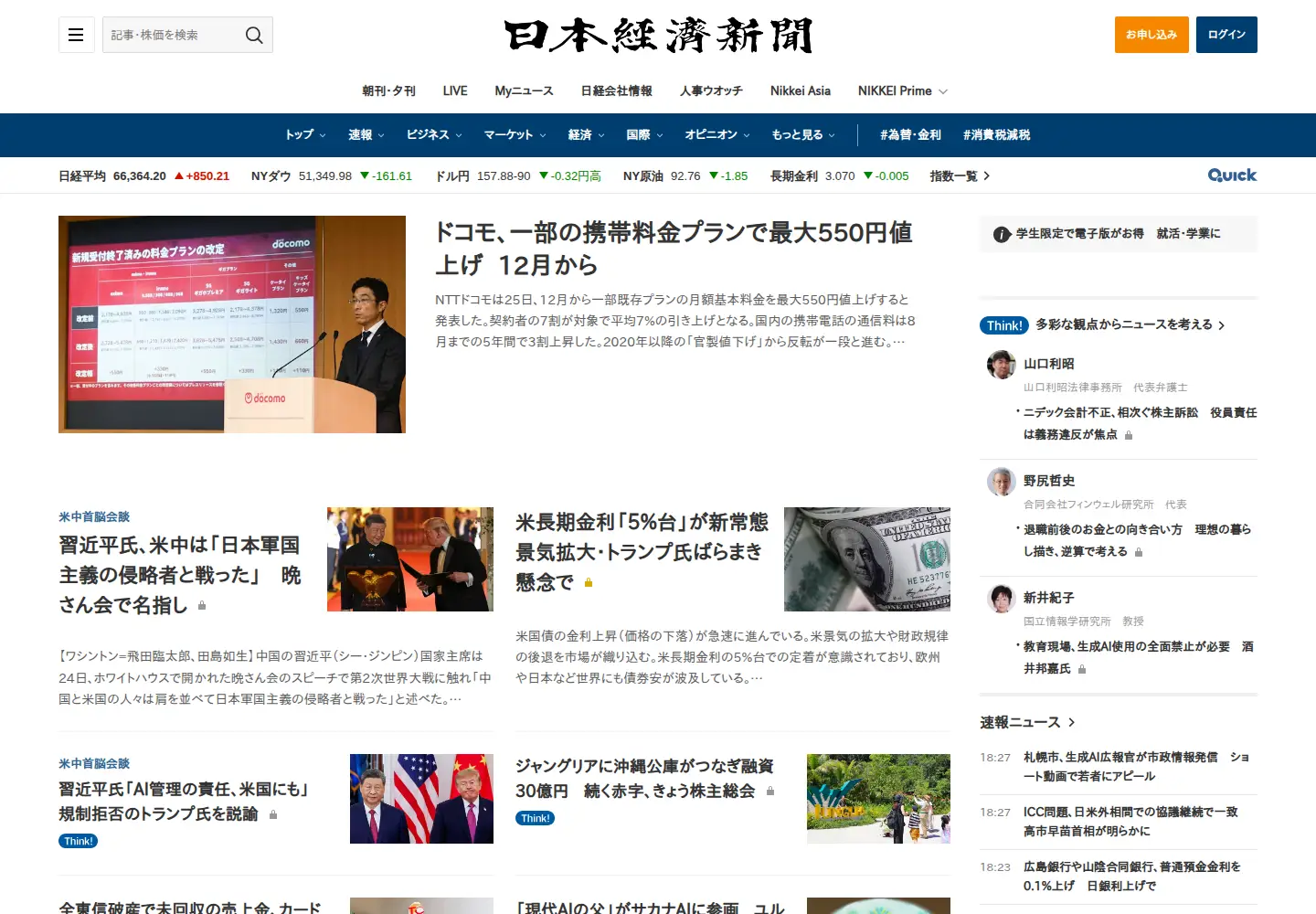
Task: Open 札幌市、生成AI広報官 news item
Action: (x=1137, y=767)
